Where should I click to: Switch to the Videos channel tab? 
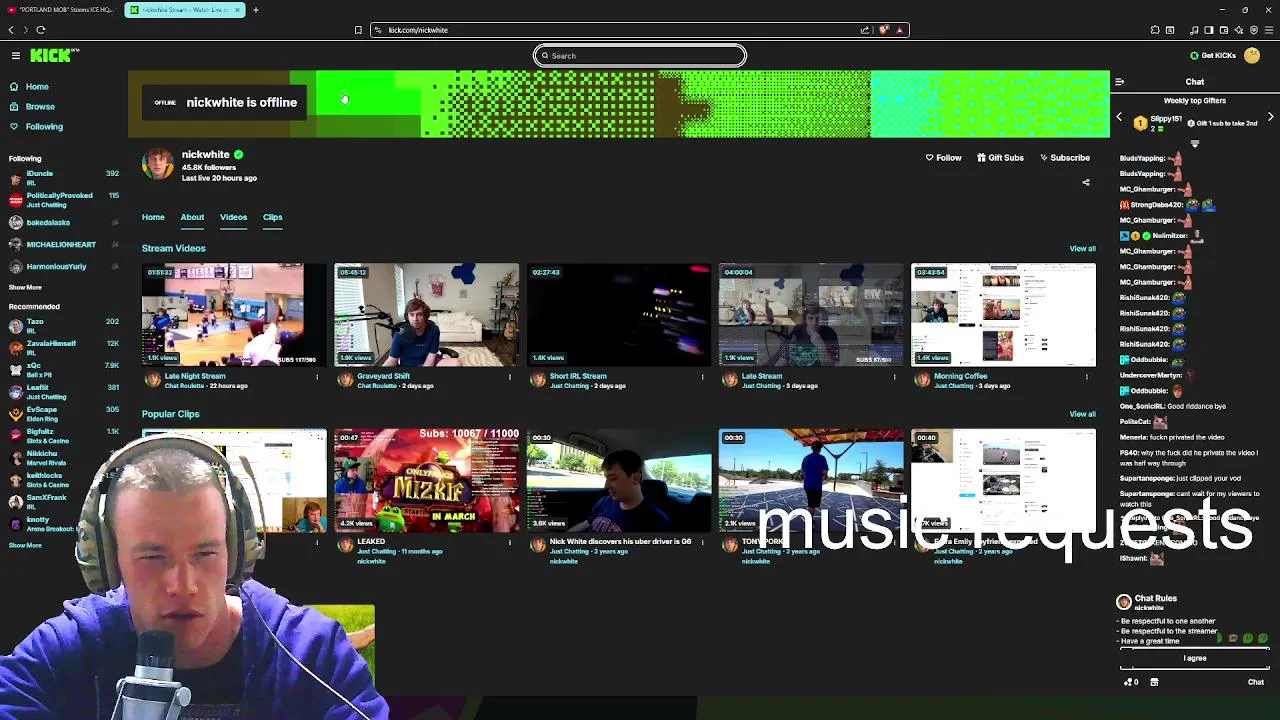pyautogui.click(x=233, y=217)
